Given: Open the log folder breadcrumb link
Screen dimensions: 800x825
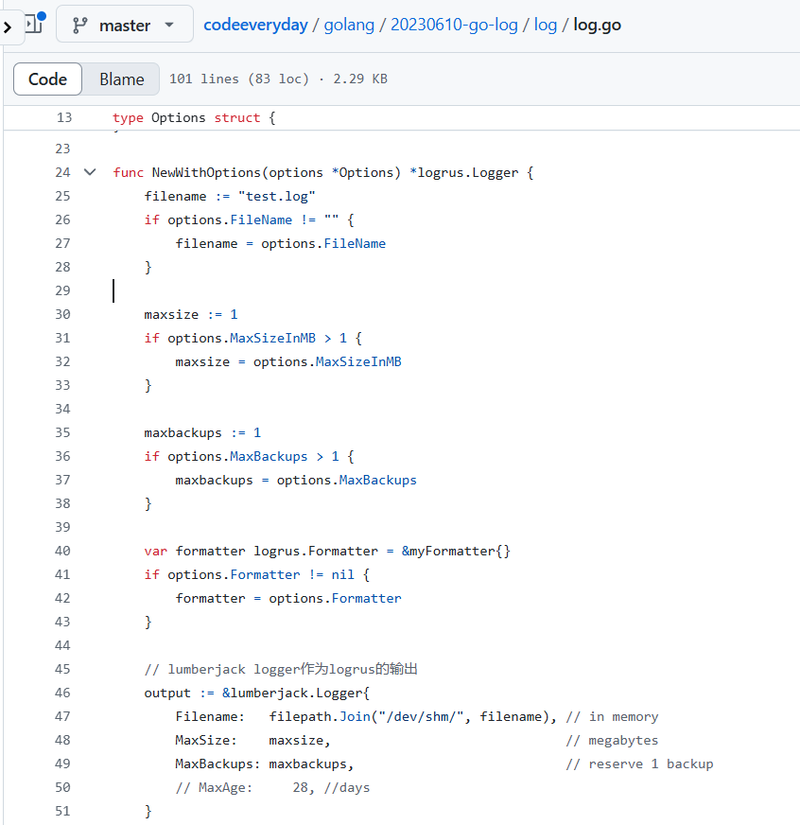Looking at the screenshot, I should click(x=545, y=25).
